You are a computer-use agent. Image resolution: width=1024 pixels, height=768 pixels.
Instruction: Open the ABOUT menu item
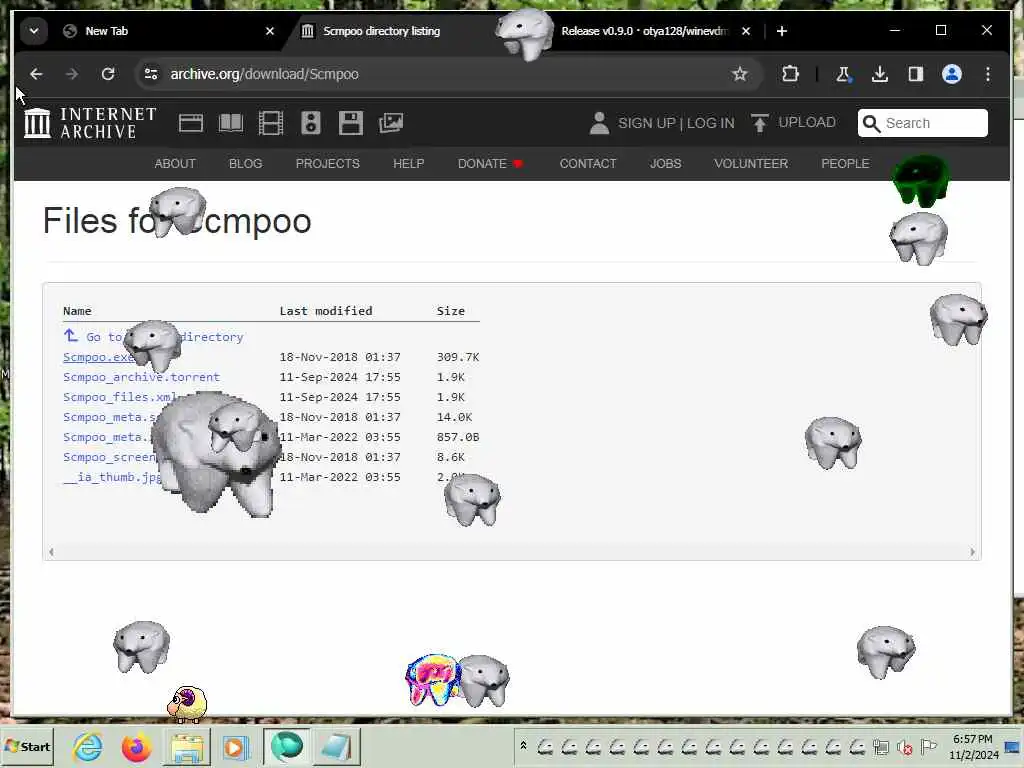pos(175,164)
